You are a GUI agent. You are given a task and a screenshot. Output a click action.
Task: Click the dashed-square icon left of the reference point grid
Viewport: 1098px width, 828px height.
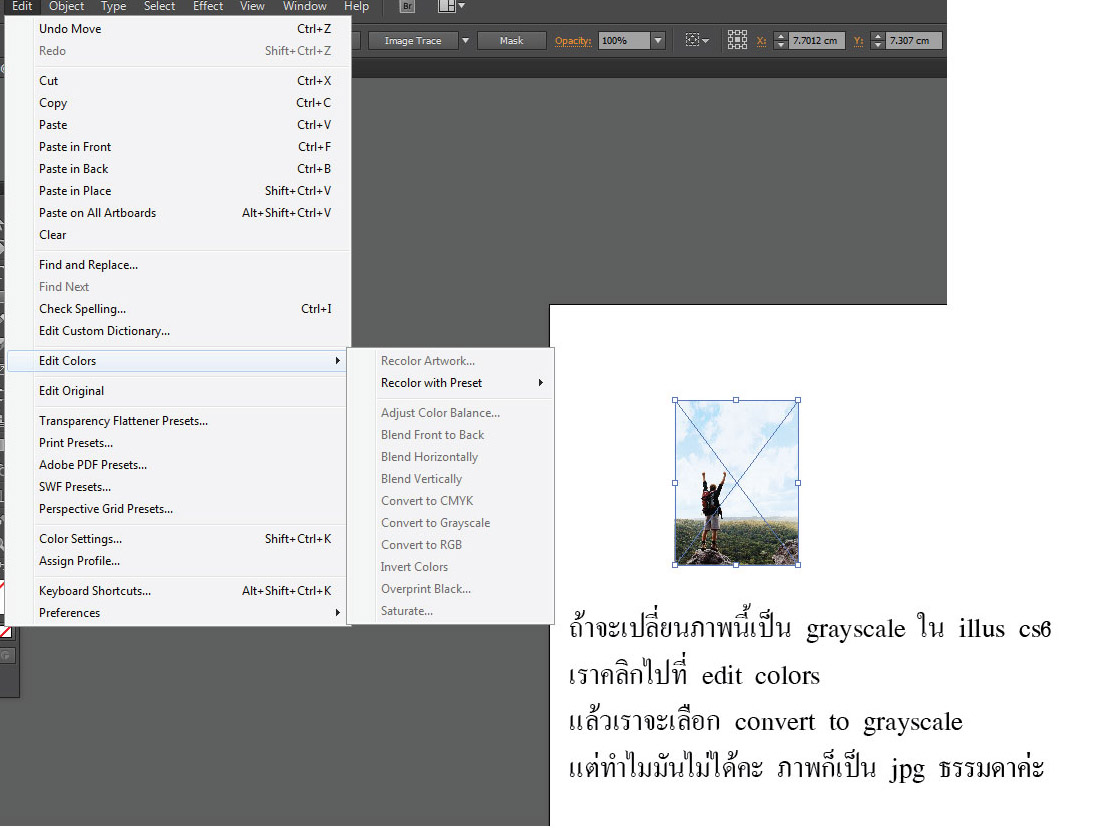pyautogui.click(x=692, y=40)
